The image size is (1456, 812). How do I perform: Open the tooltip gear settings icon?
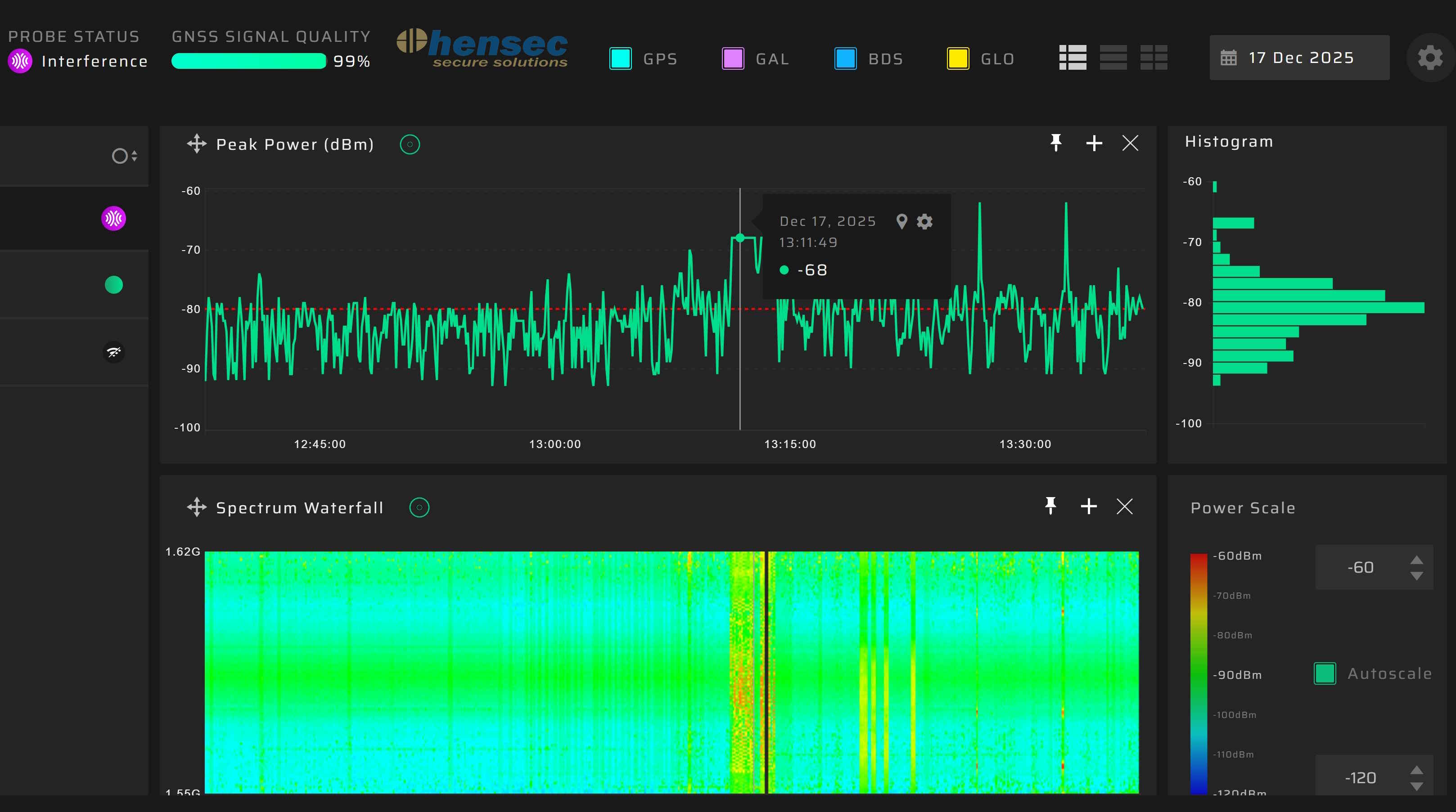tap(924, 221)
